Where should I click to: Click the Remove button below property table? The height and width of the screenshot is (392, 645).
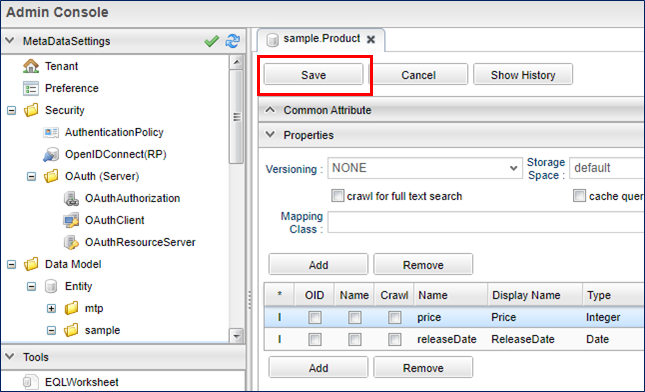[423, 367]
